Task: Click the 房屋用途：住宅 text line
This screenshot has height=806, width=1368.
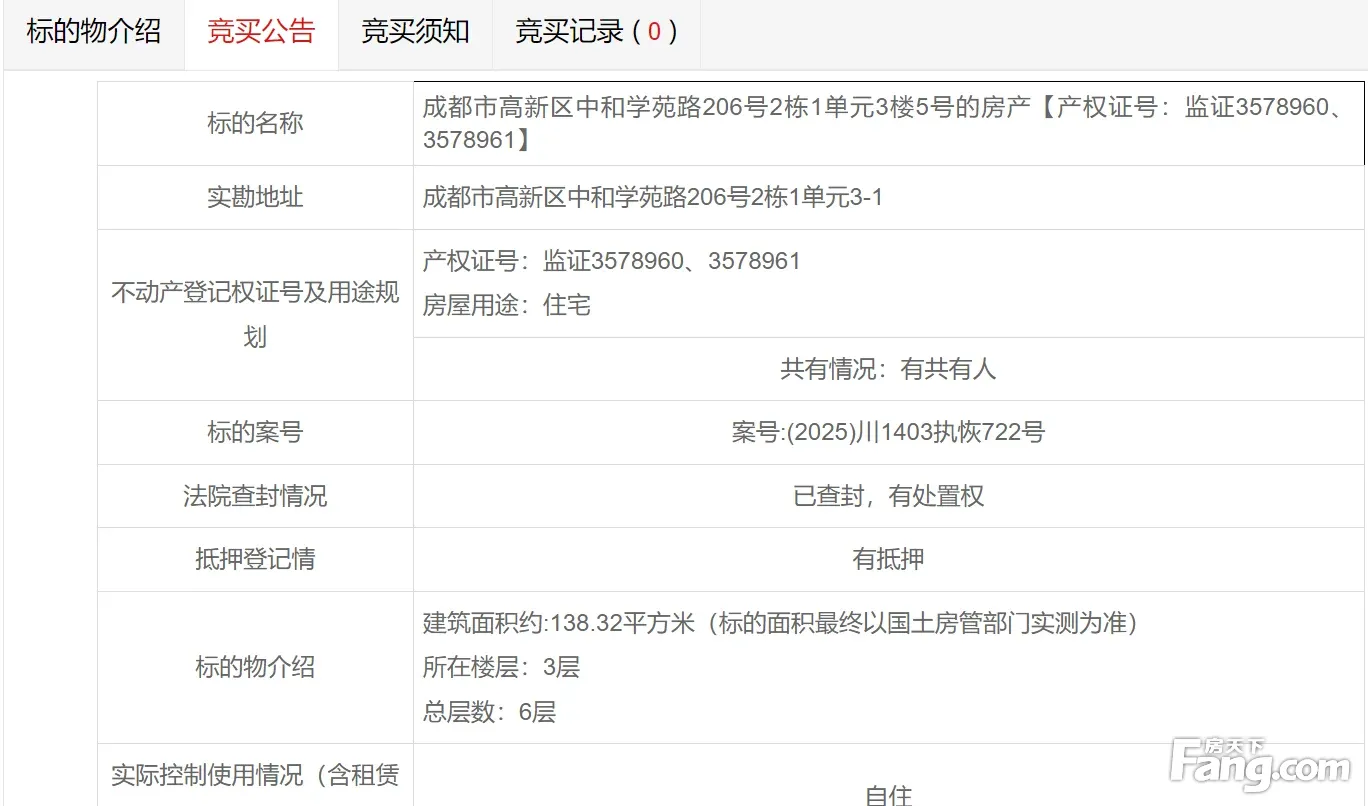Action: pyautogui.click(x=506, y=306)
